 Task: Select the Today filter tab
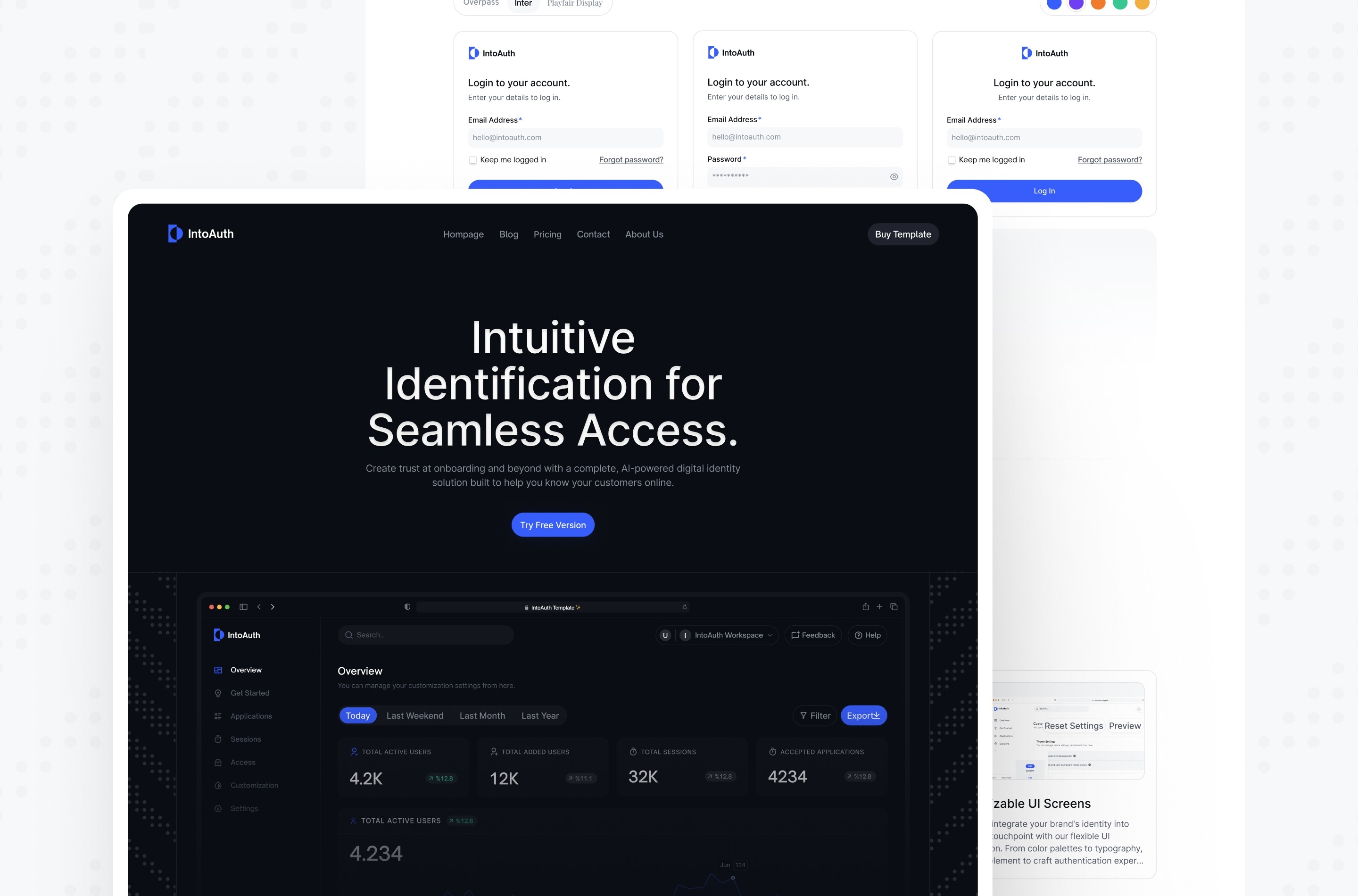357,716
